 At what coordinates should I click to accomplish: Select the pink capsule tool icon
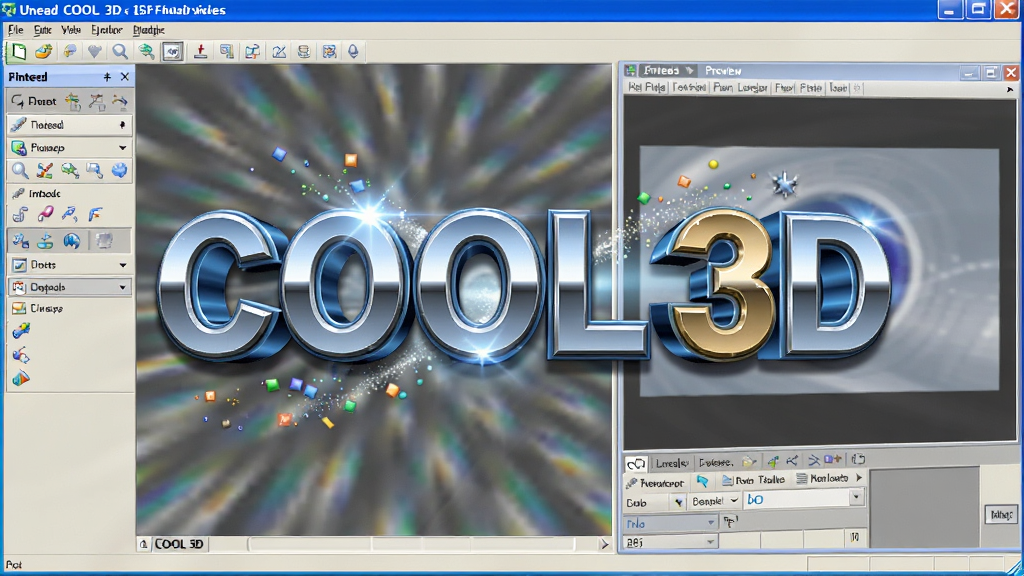(45, 214)
